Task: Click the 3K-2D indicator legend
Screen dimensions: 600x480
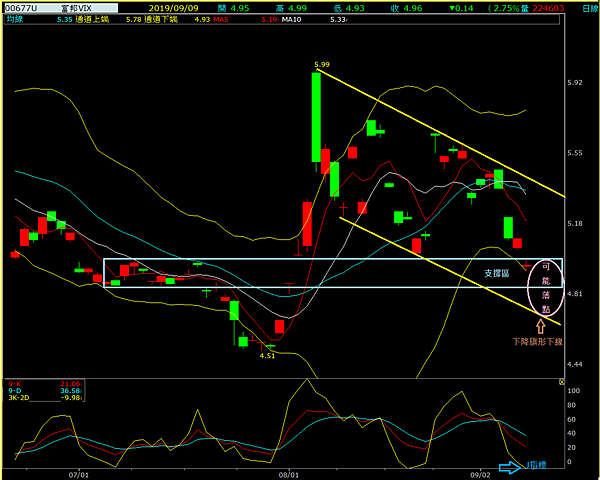Action: click(19, 397)
